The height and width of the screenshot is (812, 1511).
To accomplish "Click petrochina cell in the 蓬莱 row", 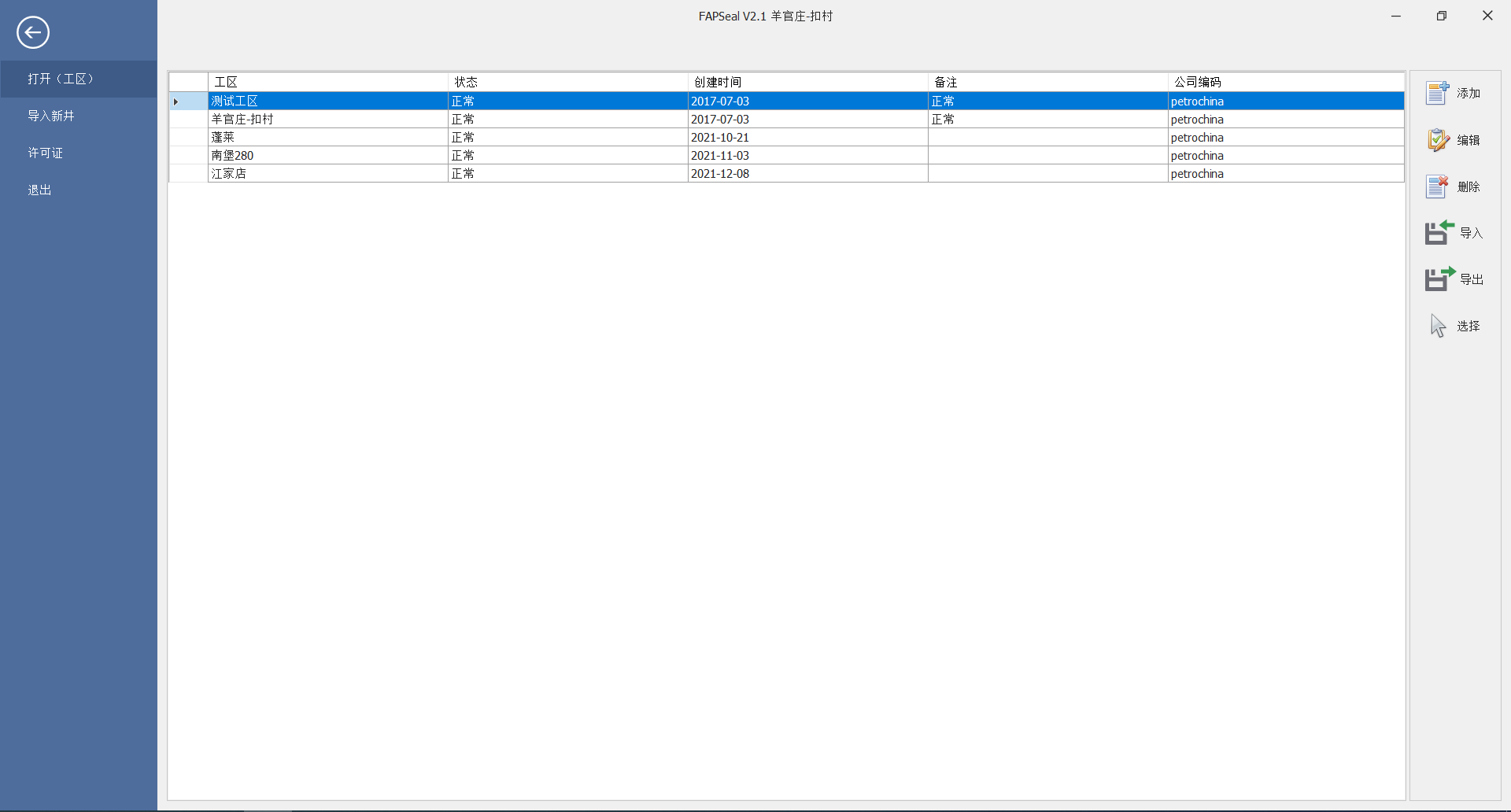I will tap(1286, 137).
